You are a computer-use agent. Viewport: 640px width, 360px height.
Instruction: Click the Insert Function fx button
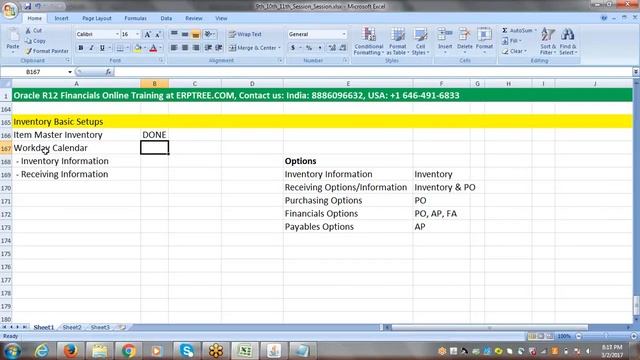pos(108,72)
